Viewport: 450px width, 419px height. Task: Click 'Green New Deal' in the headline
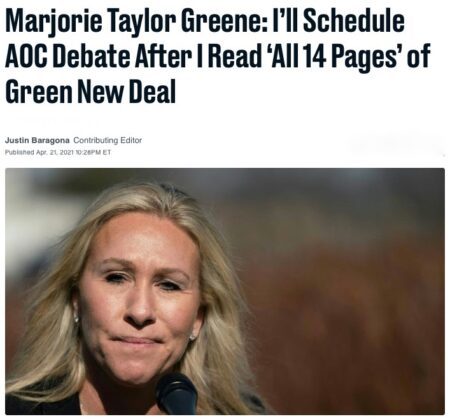(90, 92)
